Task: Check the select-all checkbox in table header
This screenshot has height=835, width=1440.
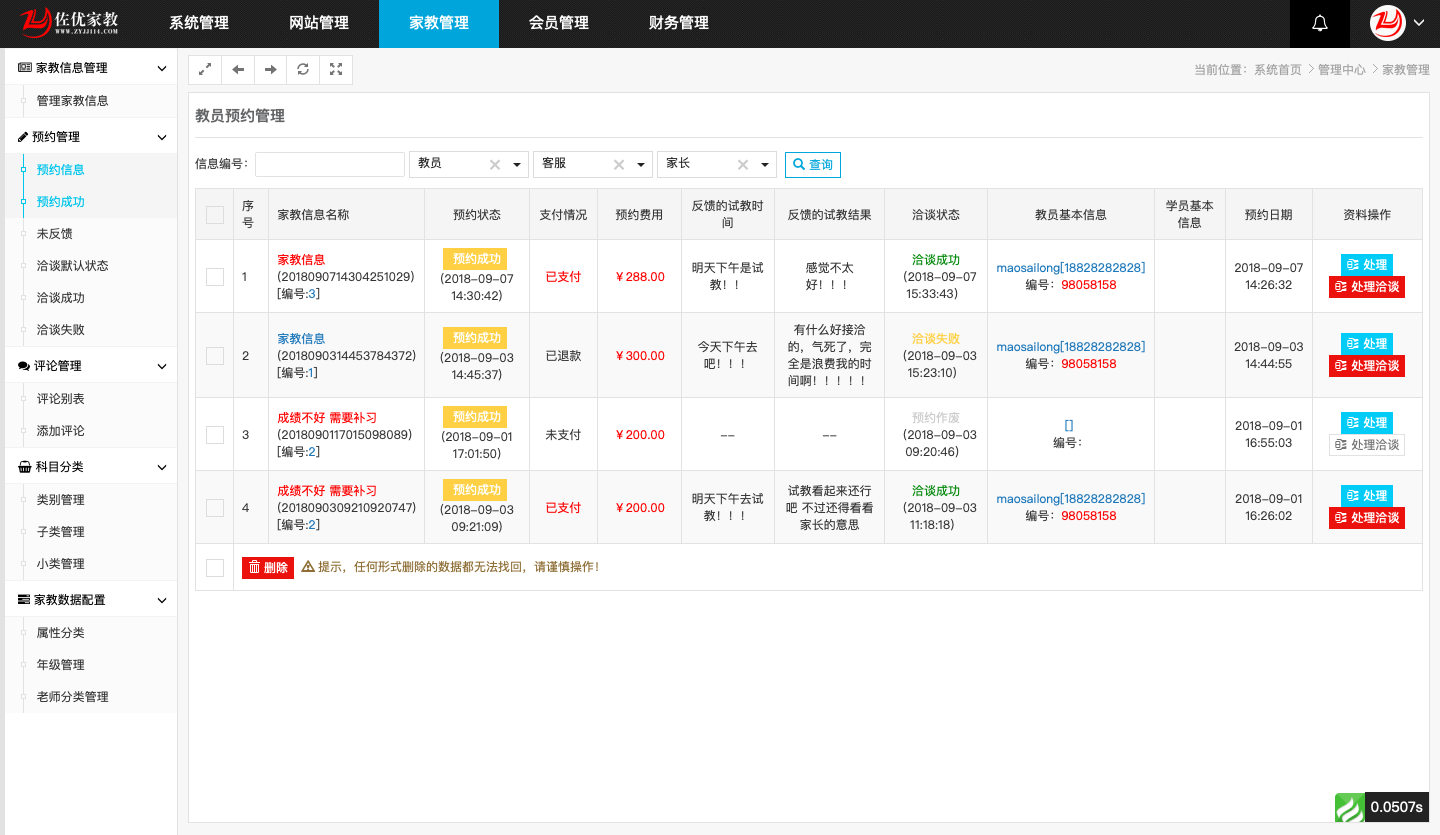Action: coord(215,215)
